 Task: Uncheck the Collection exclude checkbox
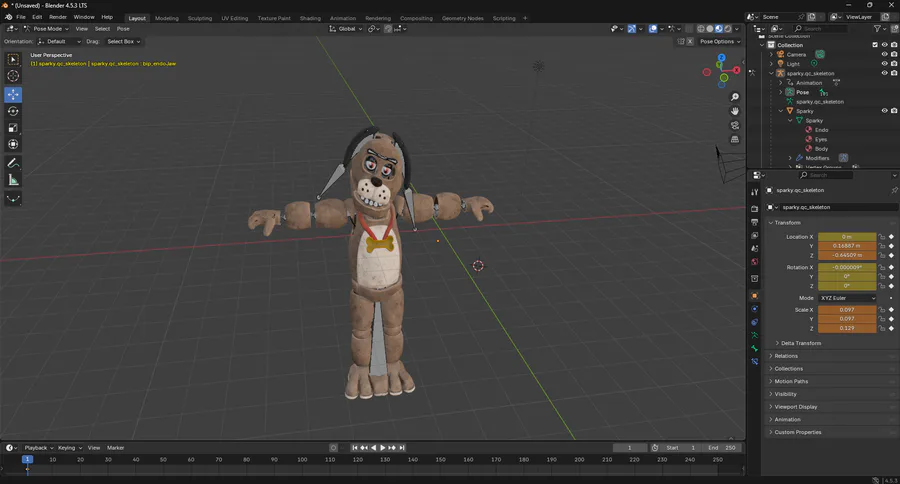(875, 45)
